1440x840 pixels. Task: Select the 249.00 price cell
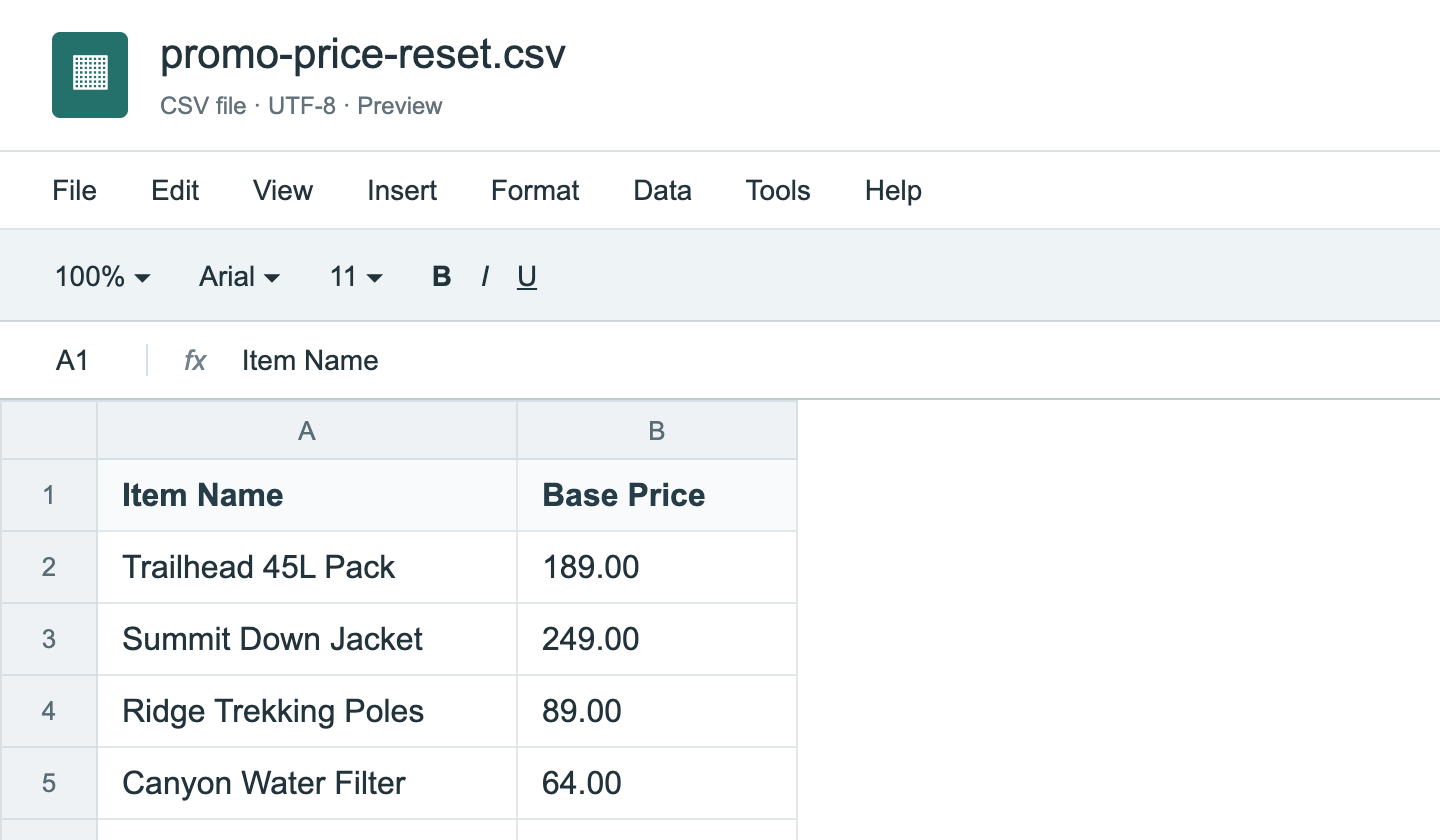(657, 639)
